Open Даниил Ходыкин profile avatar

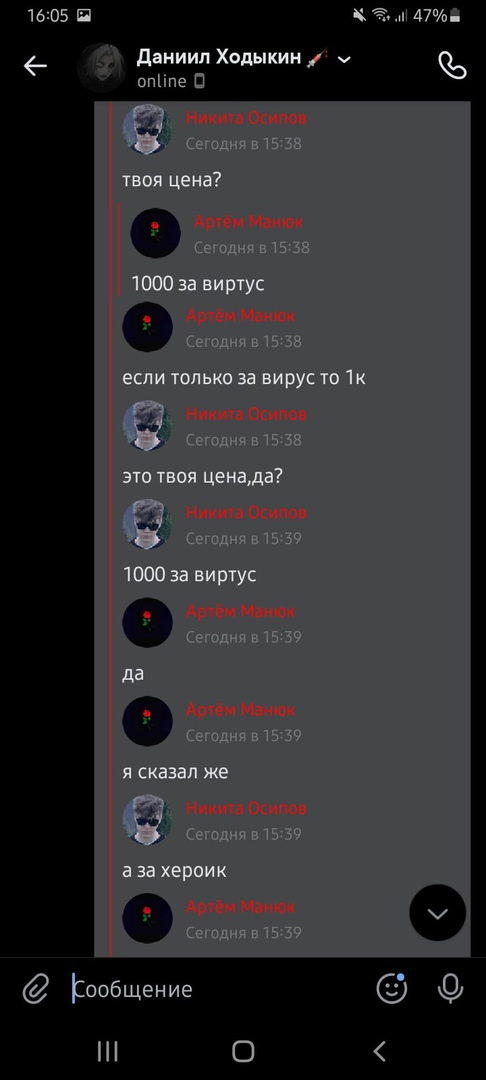pos(101,68)
